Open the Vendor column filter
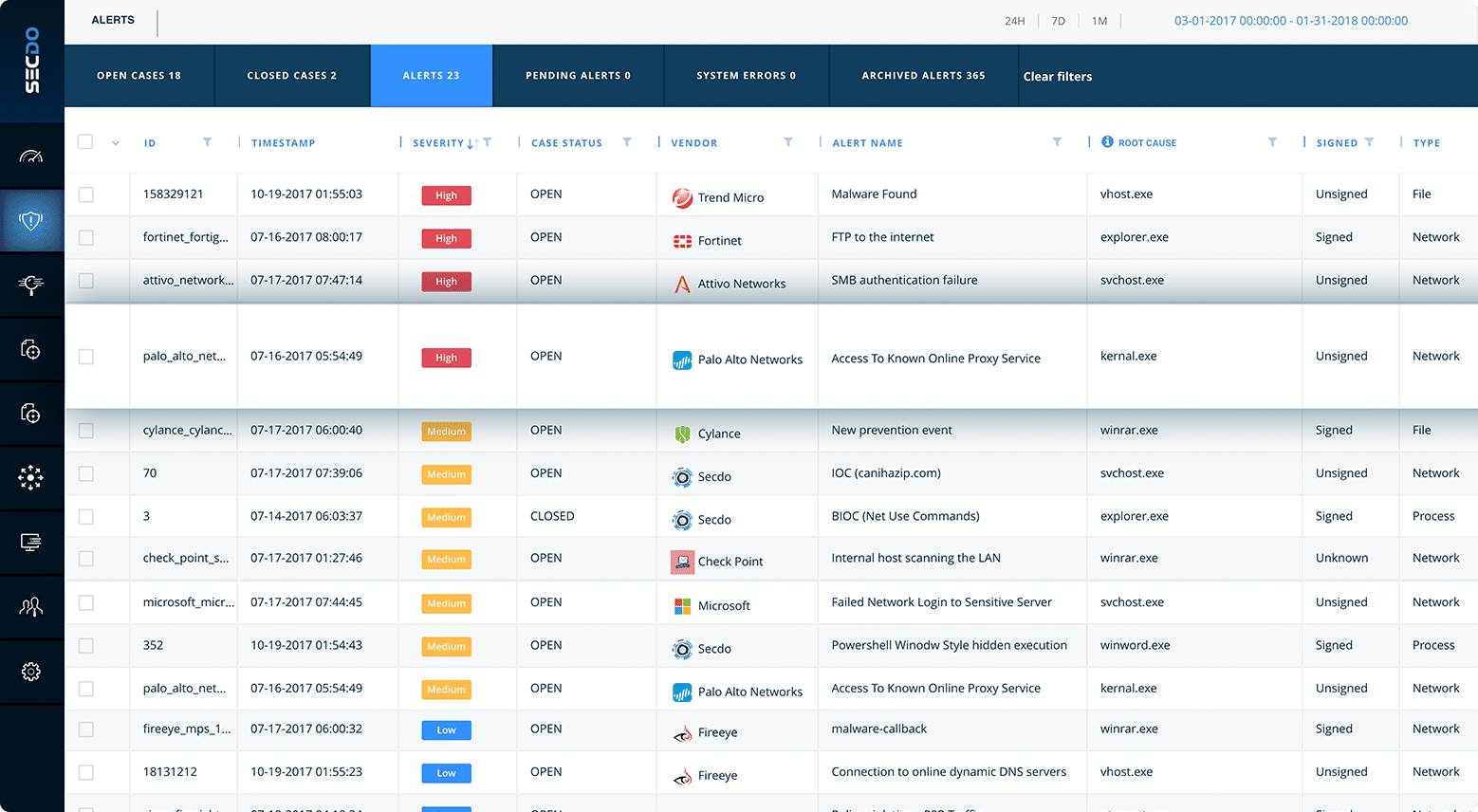 (x=787, y=142)
